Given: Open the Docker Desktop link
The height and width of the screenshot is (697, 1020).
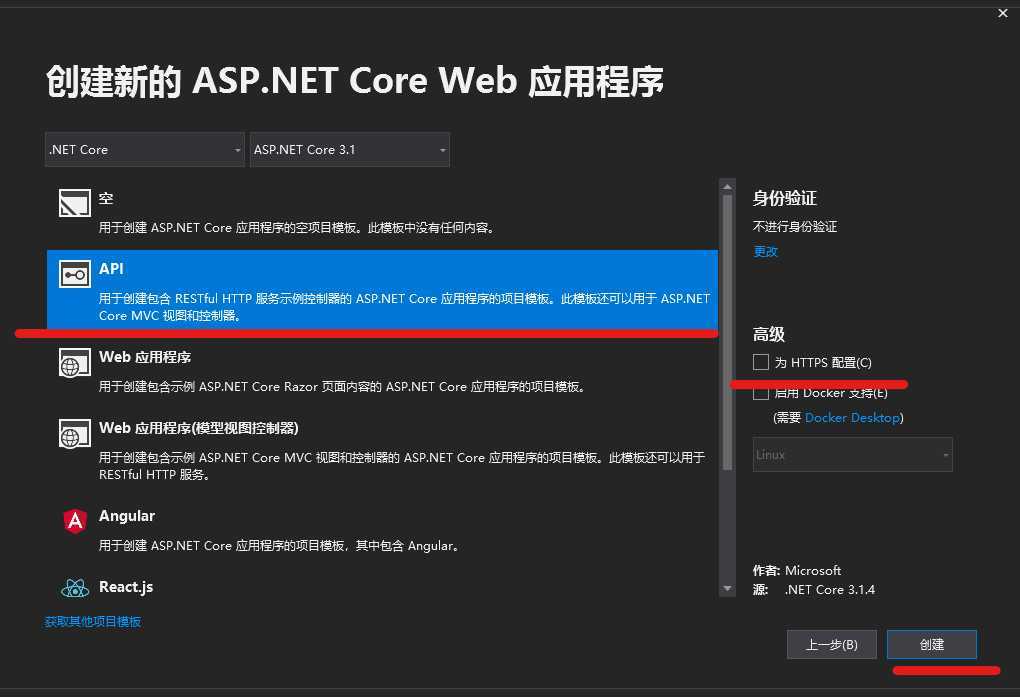Looking at the screenshot, I should pos(852,418).
